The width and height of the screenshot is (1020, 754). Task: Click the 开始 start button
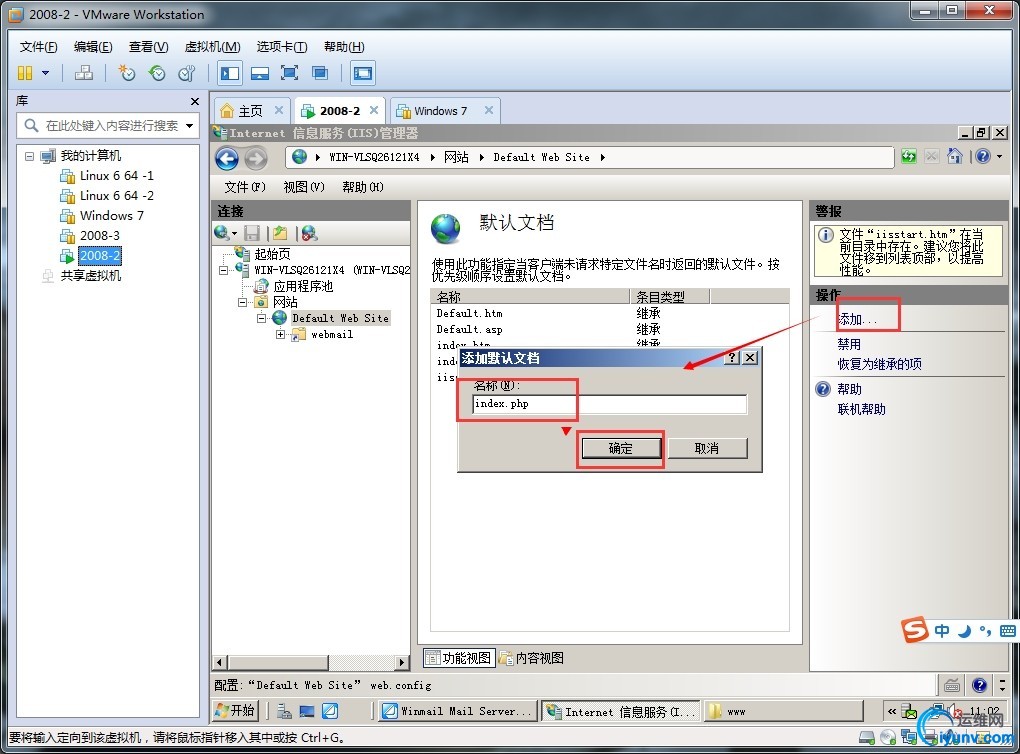coord(235,710)
